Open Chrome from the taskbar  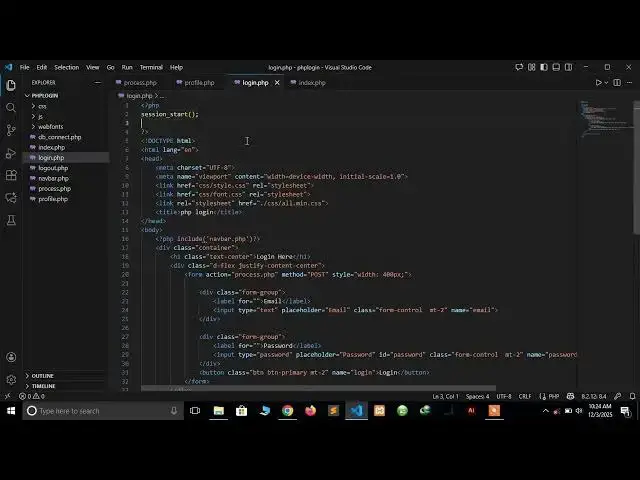coord(287,411)
